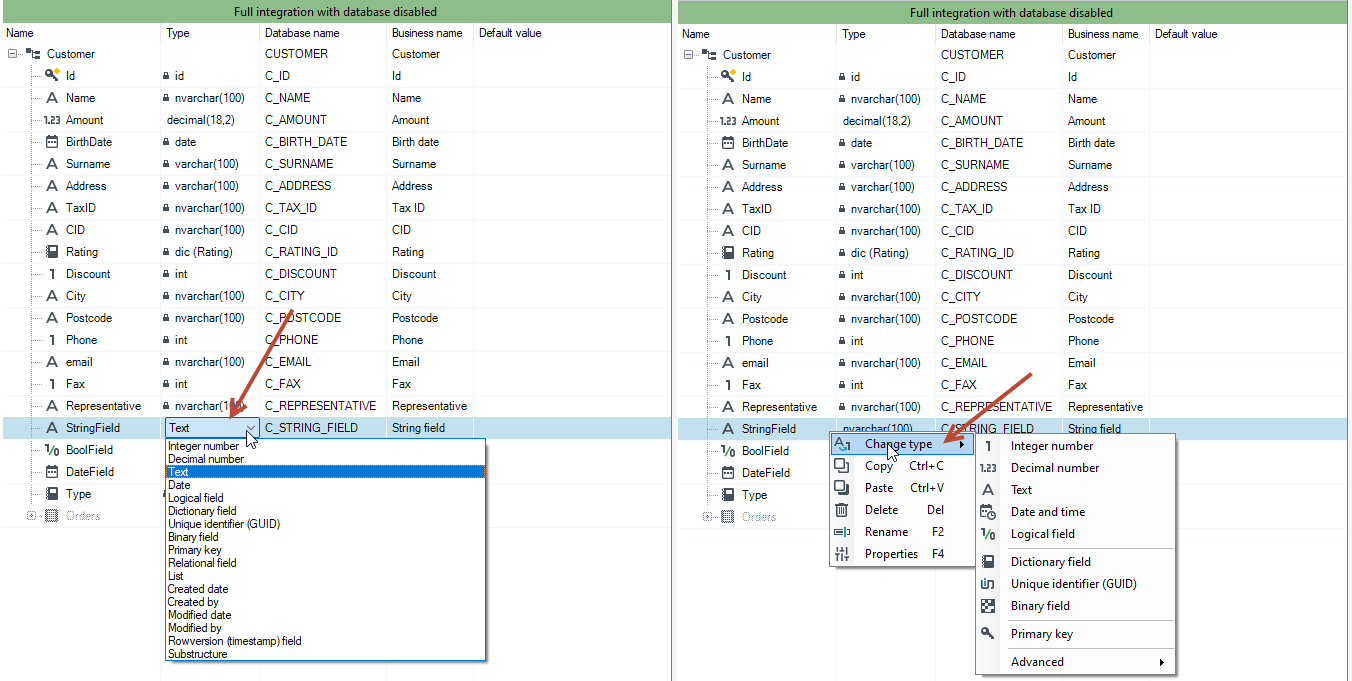
Task: Choose Logical field in the right submenu
Action: click(1075, 534)
